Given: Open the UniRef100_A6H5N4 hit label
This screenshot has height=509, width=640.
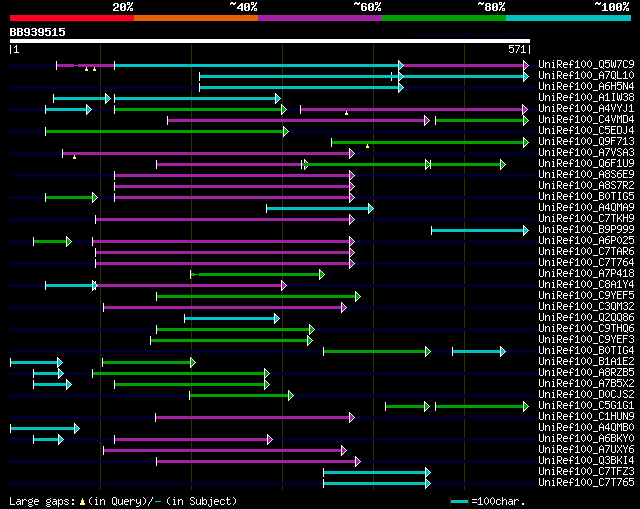Looking at the screenshot, I should pyautogui.click(x=586, y=86).
